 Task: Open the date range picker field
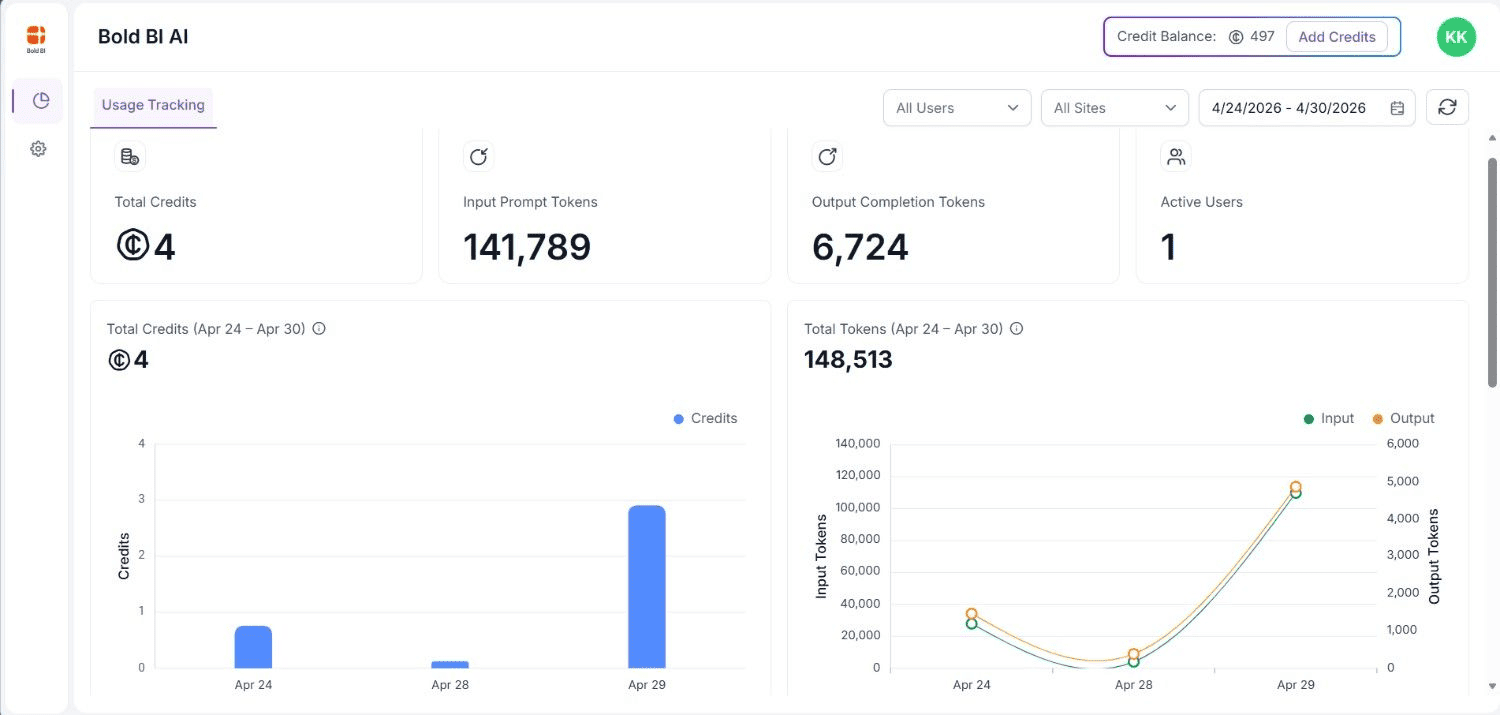click(1307, 108)
